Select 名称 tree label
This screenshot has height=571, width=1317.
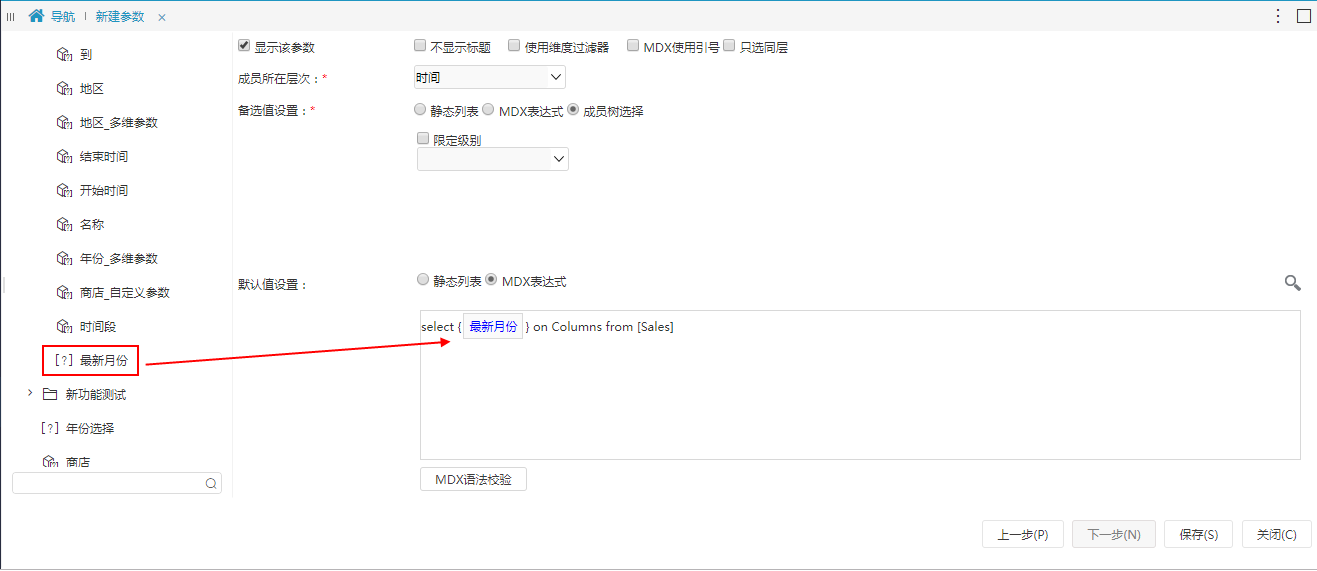pos(92,225)
